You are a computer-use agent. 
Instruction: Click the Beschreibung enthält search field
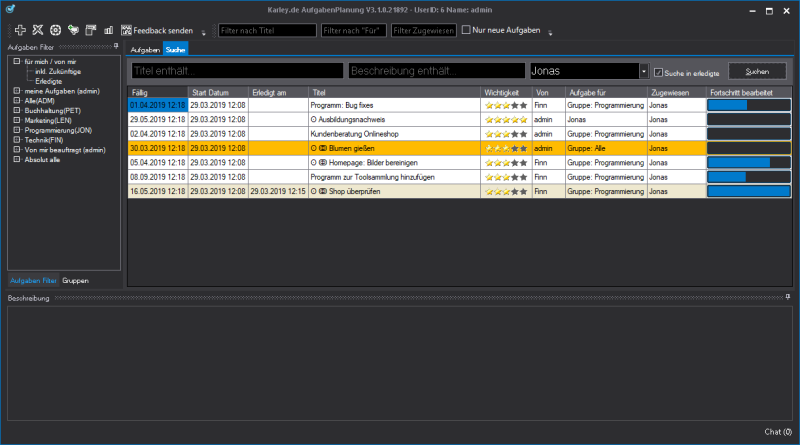[437, 71]
